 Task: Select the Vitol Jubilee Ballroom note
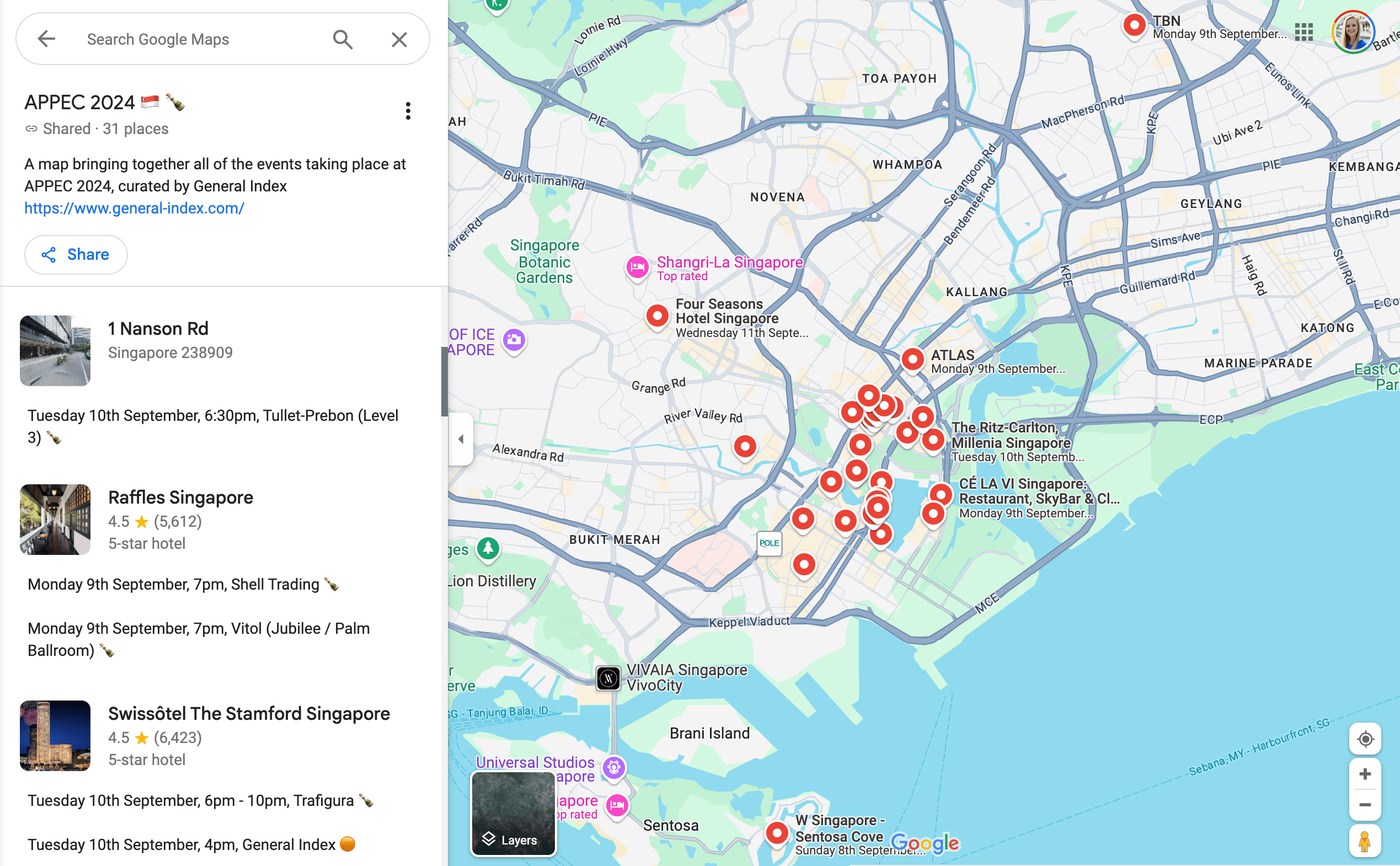coord(199,639)
